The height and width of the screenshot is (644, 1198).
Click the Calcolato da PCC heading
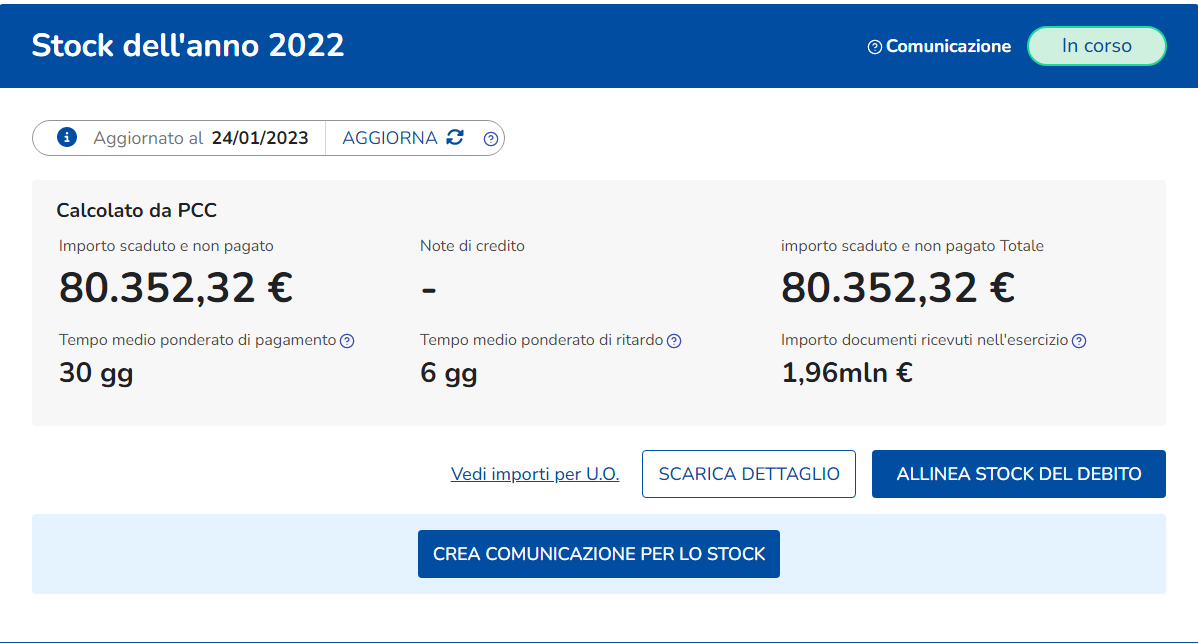pos(136,210)
